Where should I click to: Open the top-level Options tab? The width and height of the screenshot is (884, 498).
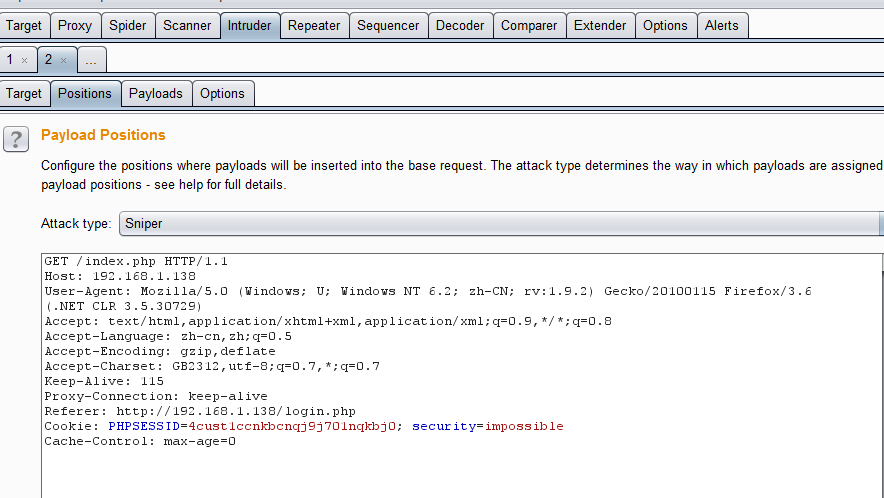coord(665,26)
